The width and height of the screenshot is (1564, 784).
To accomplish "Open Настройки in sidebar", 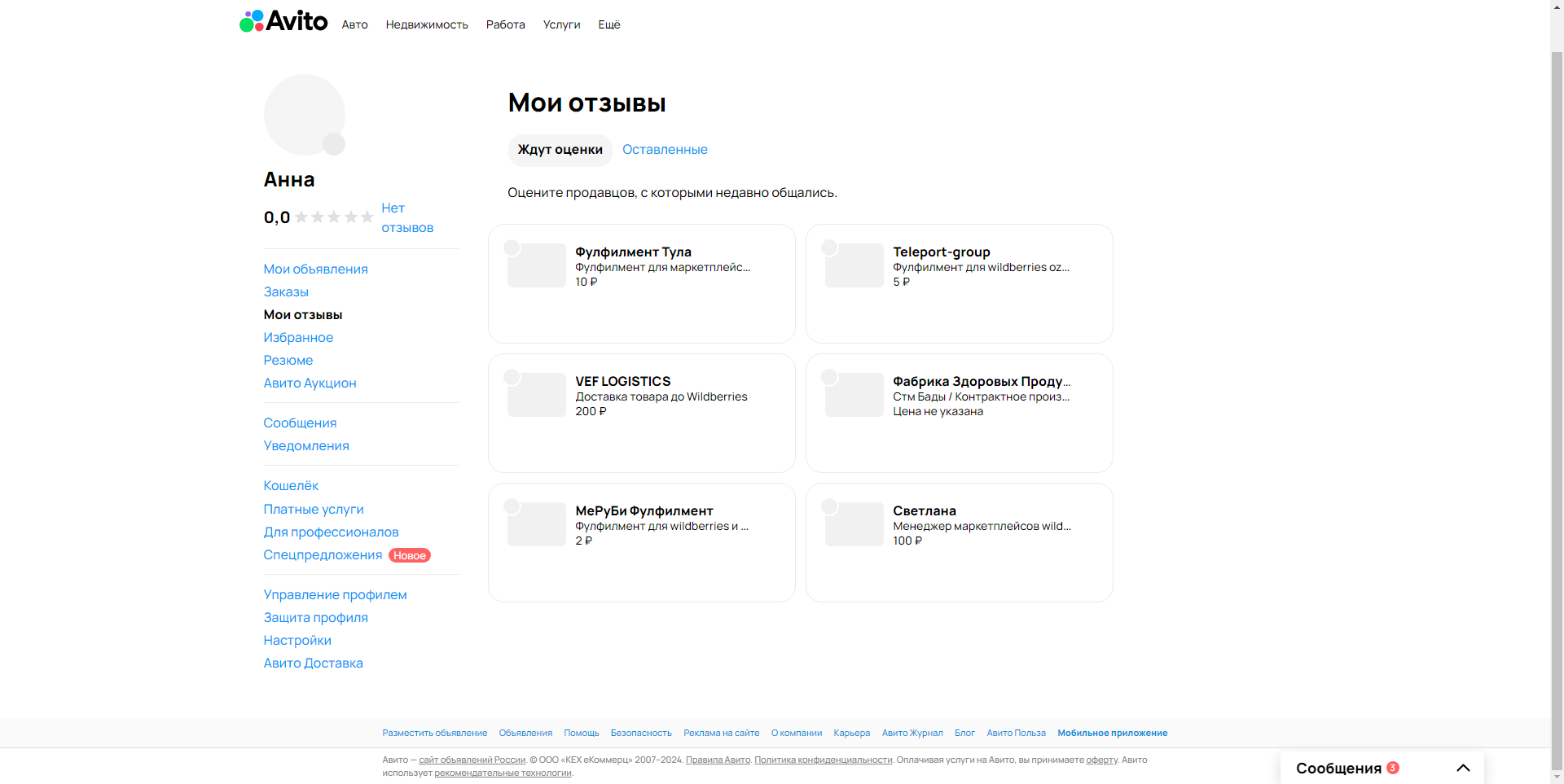I will tap(297, 641).
